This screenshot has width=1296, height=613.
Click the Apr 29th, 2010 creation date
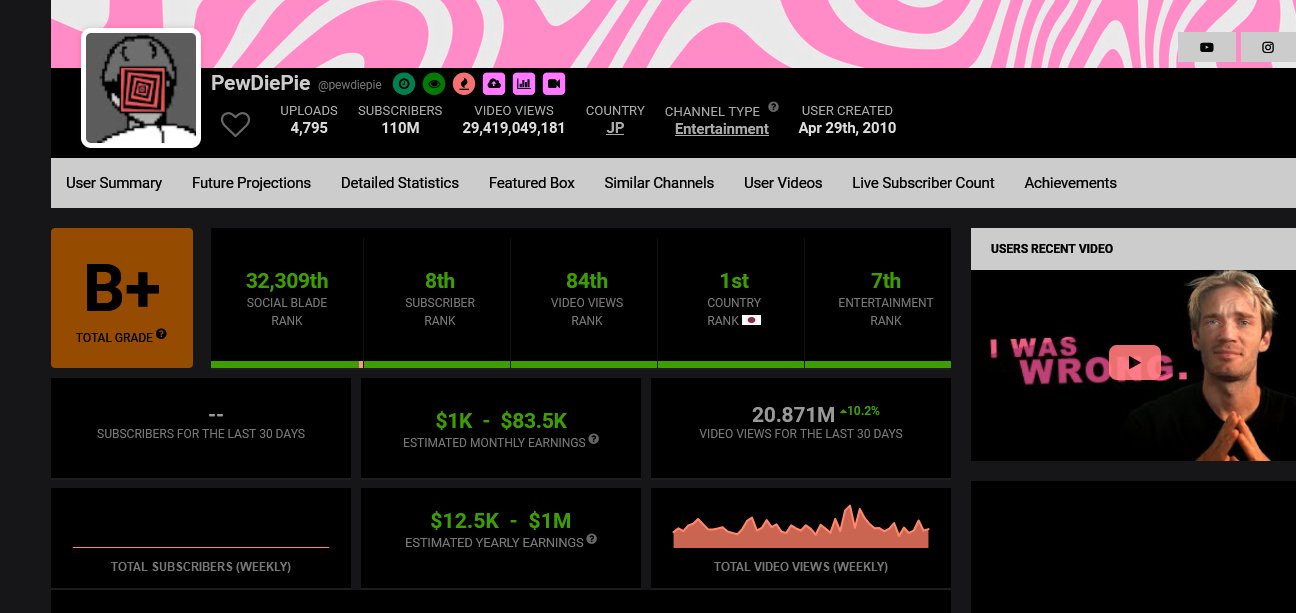[x=847, y=128]
